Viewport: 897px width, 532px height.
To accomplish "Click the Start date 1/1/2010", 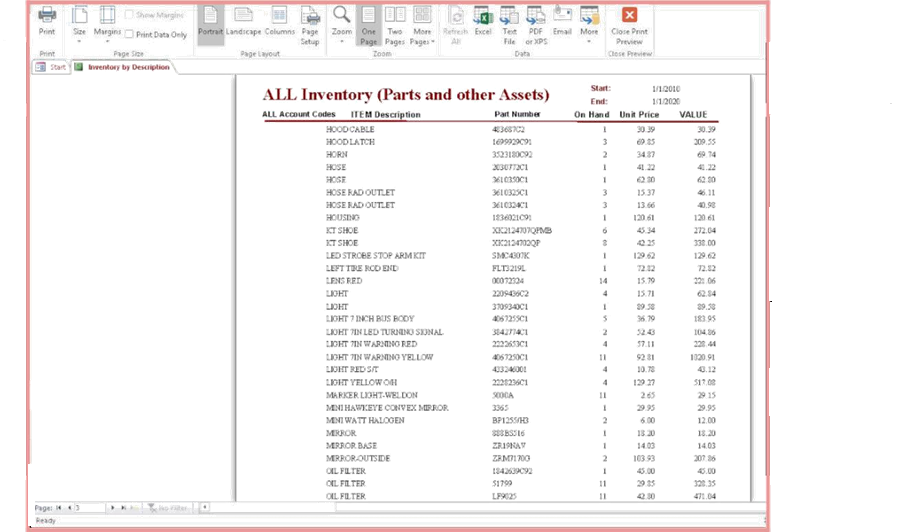I will coord(666,89).
